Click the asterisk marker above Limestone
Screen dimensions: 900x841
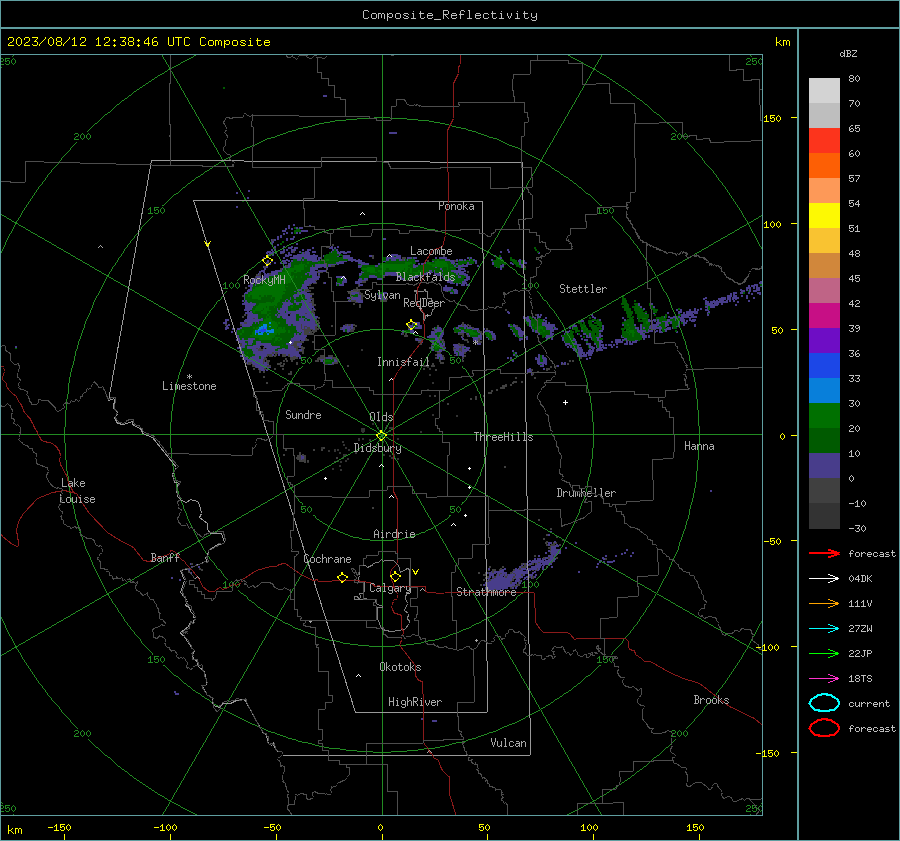(x=189, y=377)
